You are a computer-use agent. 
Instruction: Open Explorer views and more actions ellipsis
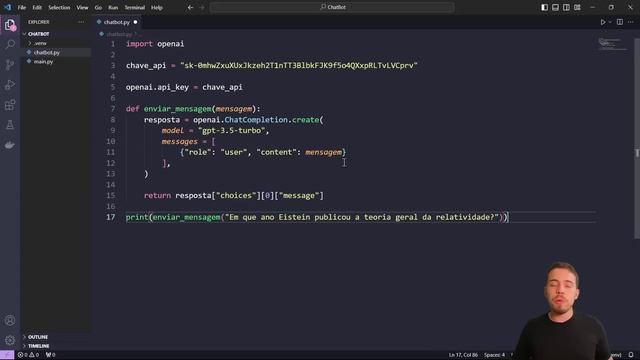81,22
